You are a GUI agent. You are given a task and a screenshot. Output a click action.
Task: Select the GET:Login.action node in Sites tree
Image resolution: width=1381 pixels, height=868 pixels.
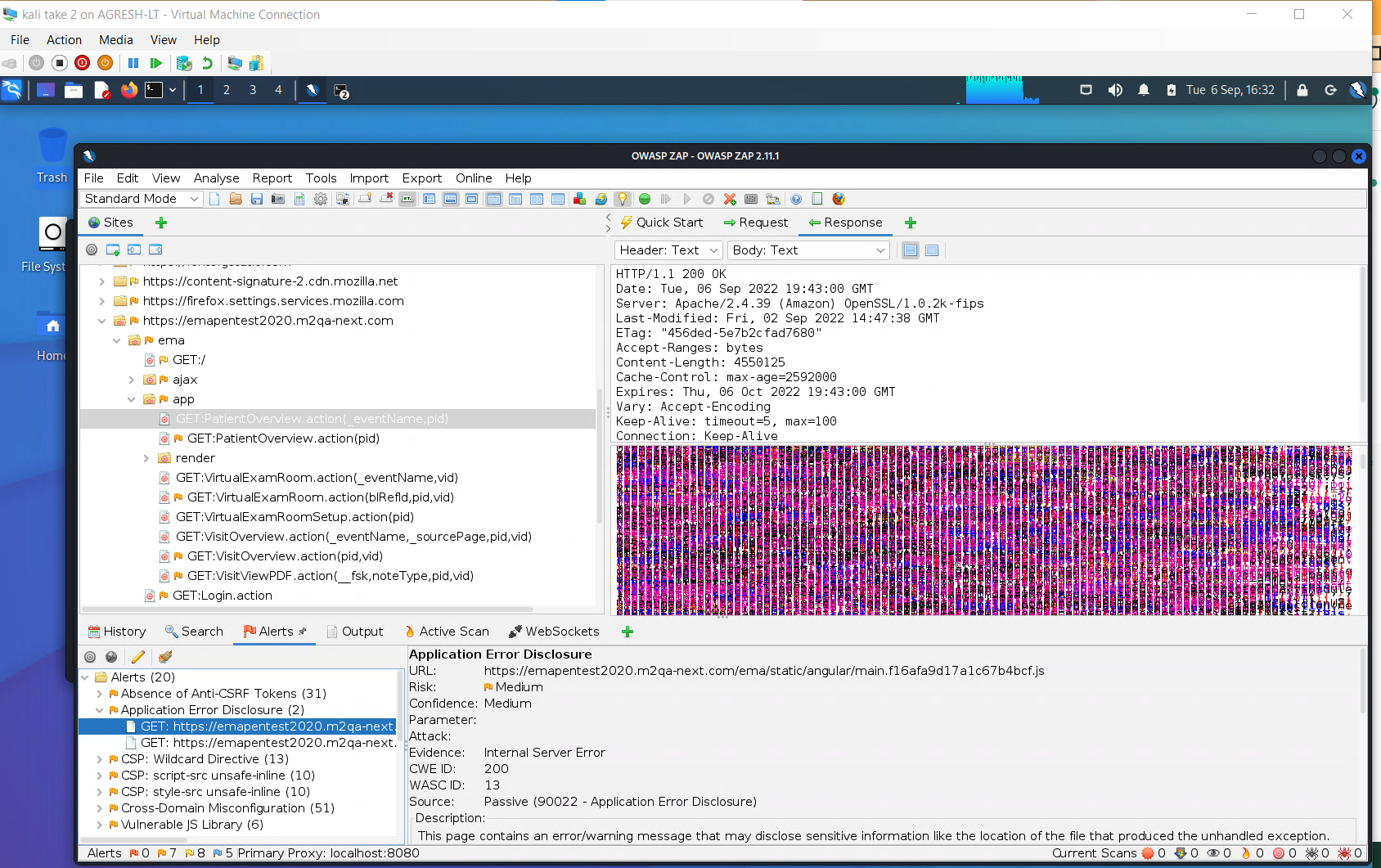coord(221,596)
